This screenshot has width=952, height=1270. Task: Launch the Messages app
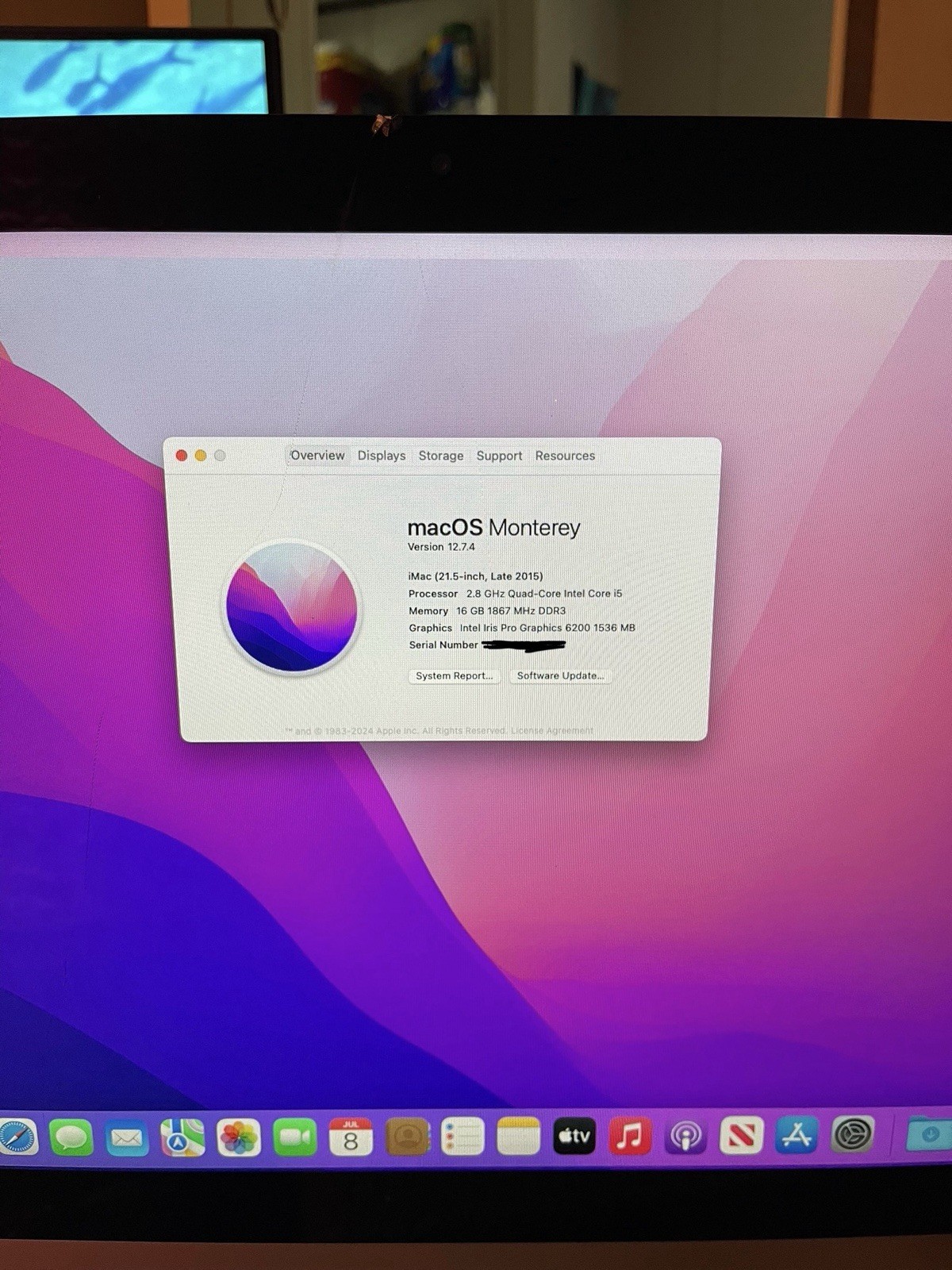(71, 1138)
